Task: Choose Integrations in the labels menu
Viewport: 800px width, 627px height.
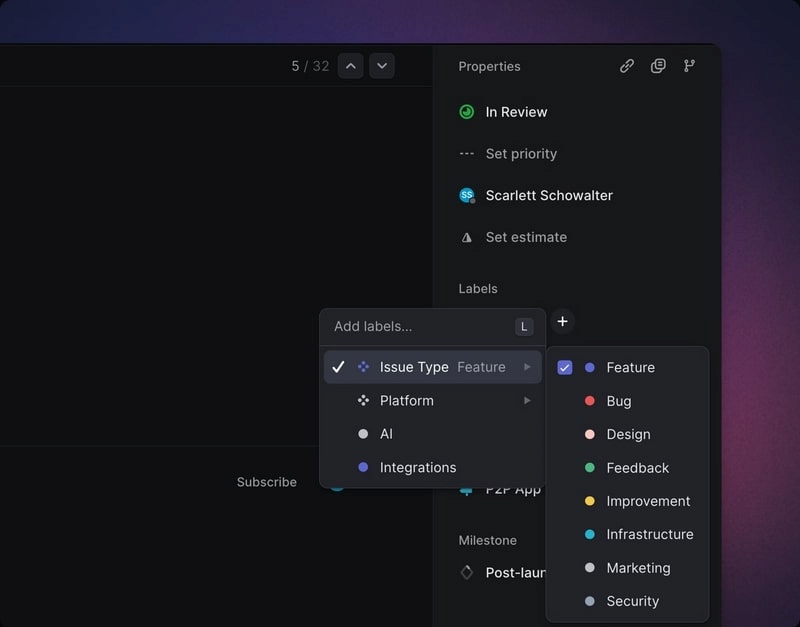Action: 417,467
